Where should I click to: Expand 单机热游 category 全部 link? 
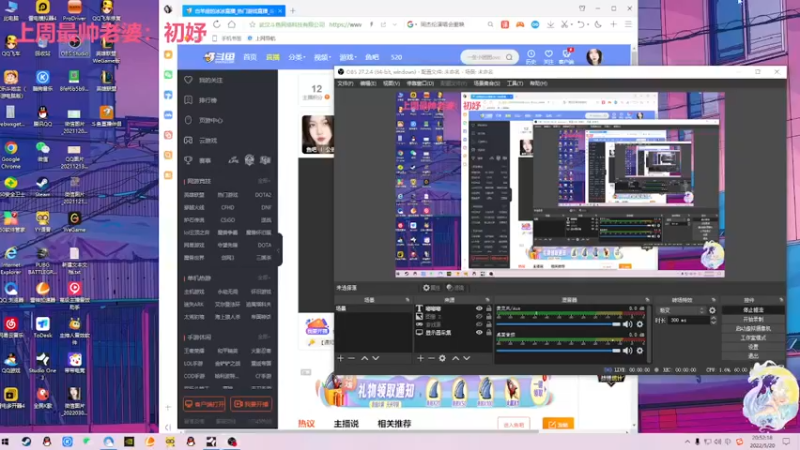pos(264,278)
